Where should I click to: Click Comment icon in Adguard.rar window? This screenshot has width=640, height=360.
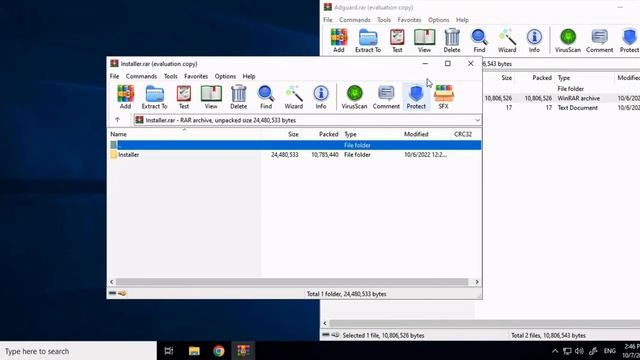[599, 41]
